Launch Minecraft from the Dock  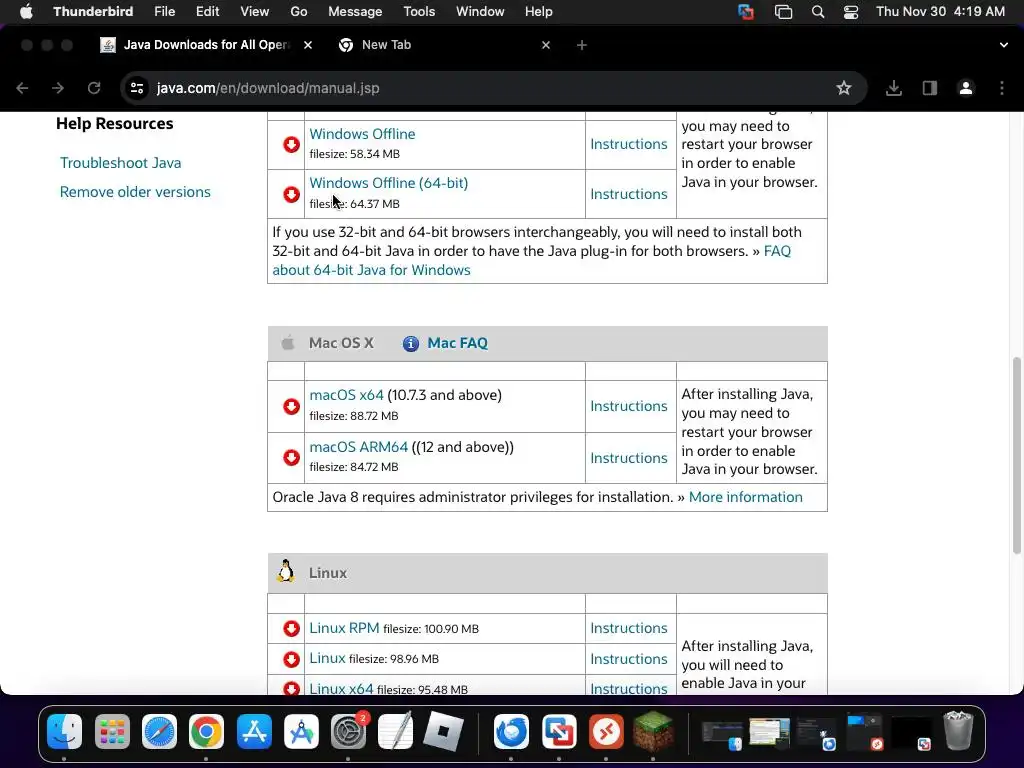654,731
